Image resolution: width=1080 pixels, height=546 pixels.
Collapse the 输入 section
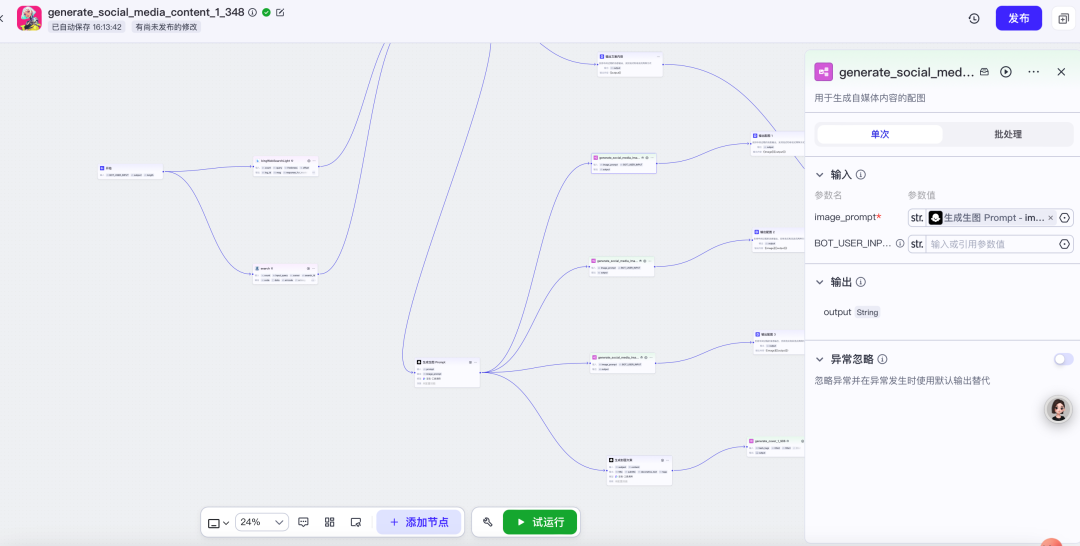click(820, 174)
